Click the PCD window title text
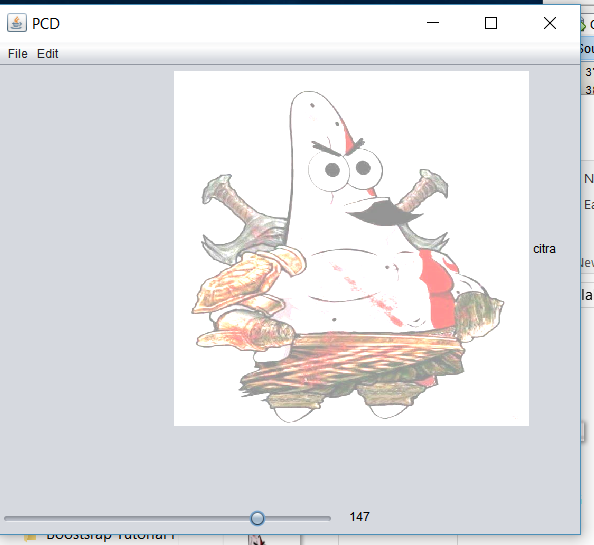The image size is (594, 545). coord(46,23)
